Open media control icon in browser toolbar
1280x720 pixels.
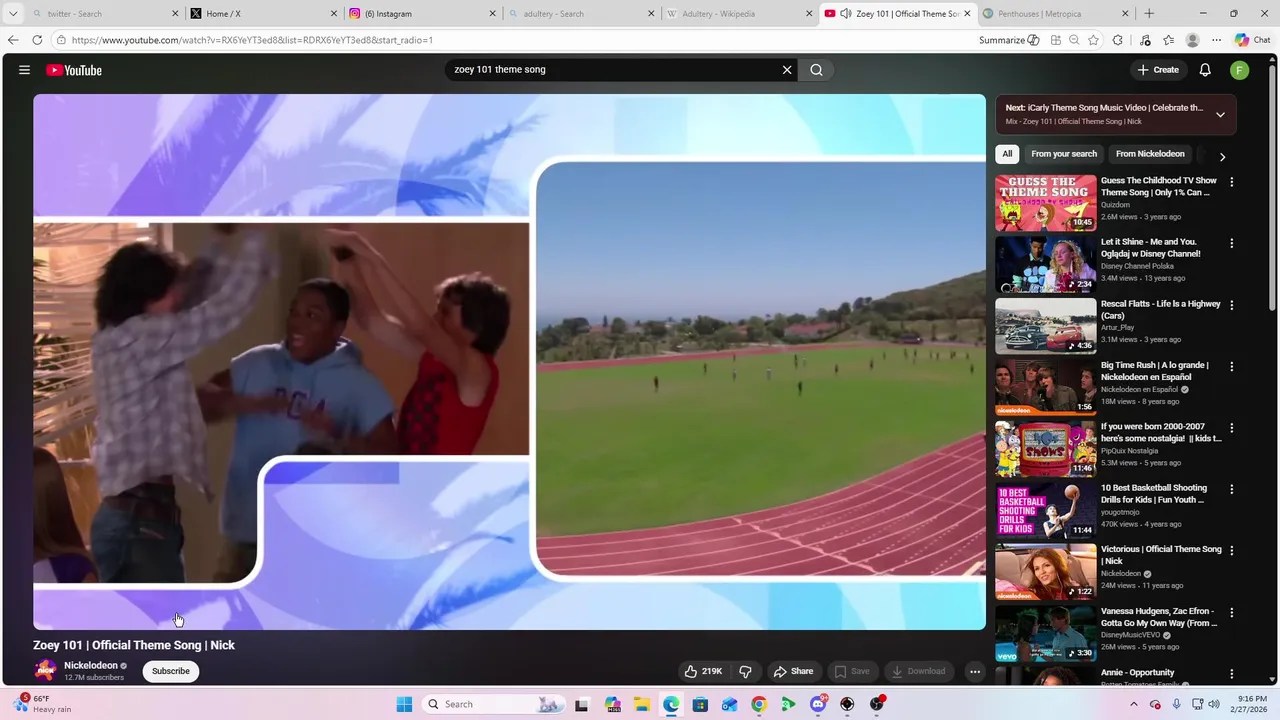click(x=1145, y=40)
